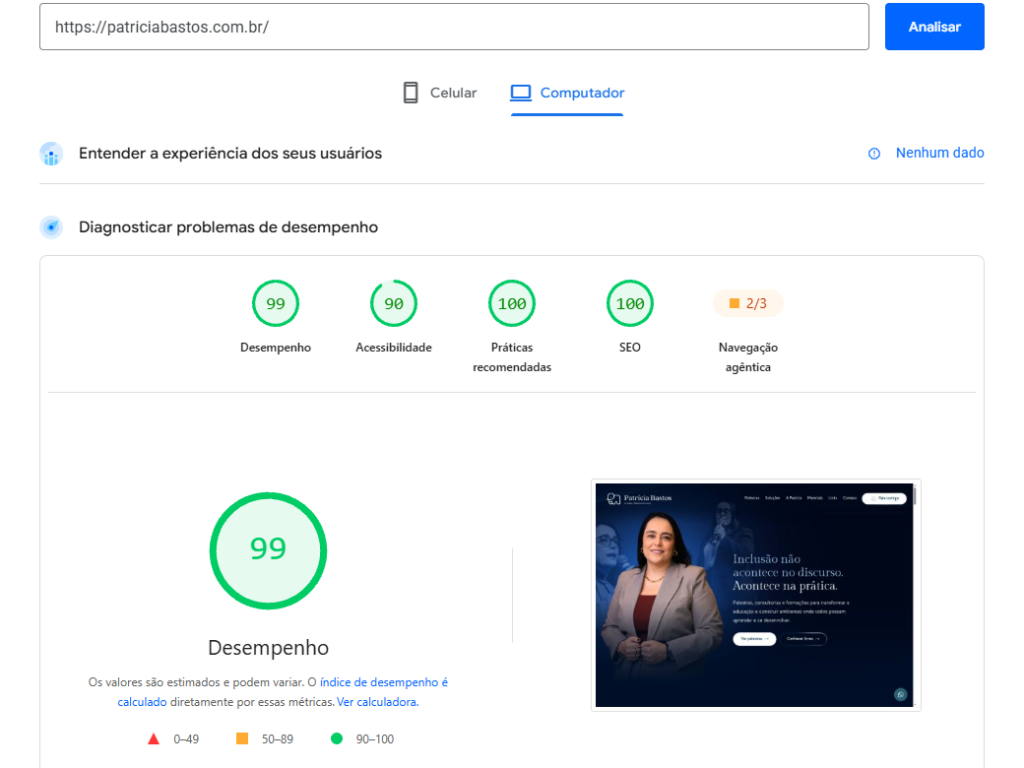Click the Acessibilidade label
The height and width of the screenshot is (768, 1024).
[x=393, y=347]
